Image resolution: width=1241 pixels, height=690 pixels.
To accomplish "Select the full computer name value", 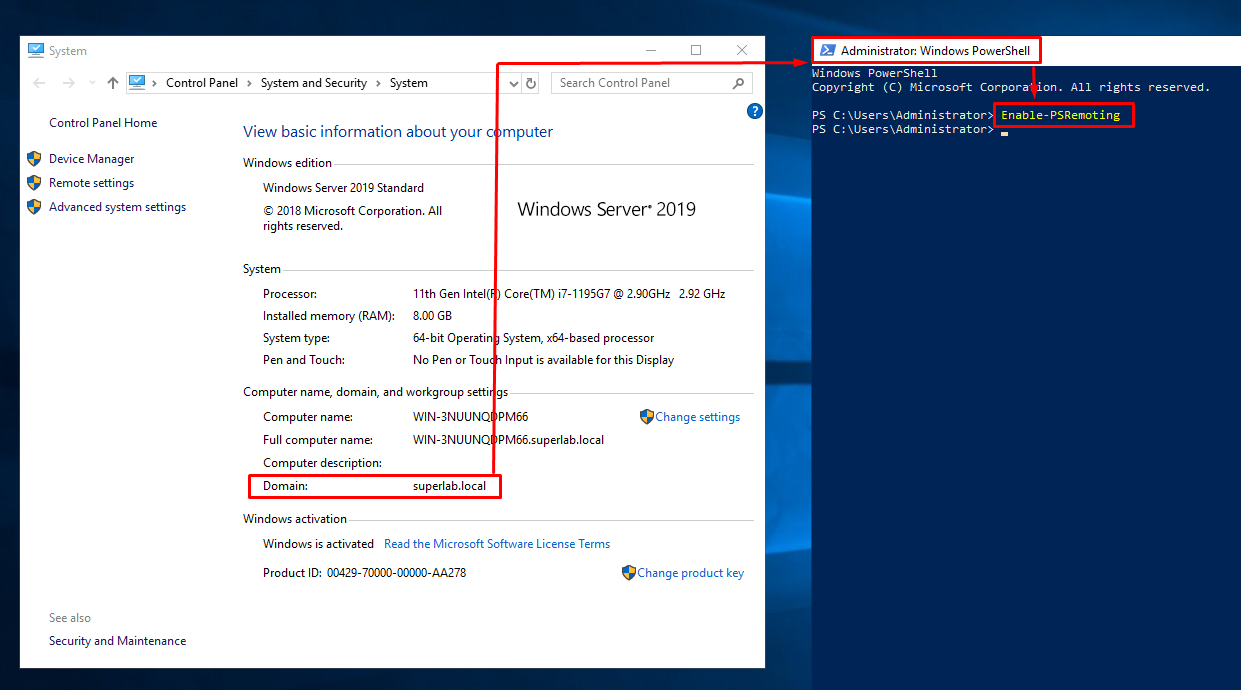I will [x=508, y=440].
